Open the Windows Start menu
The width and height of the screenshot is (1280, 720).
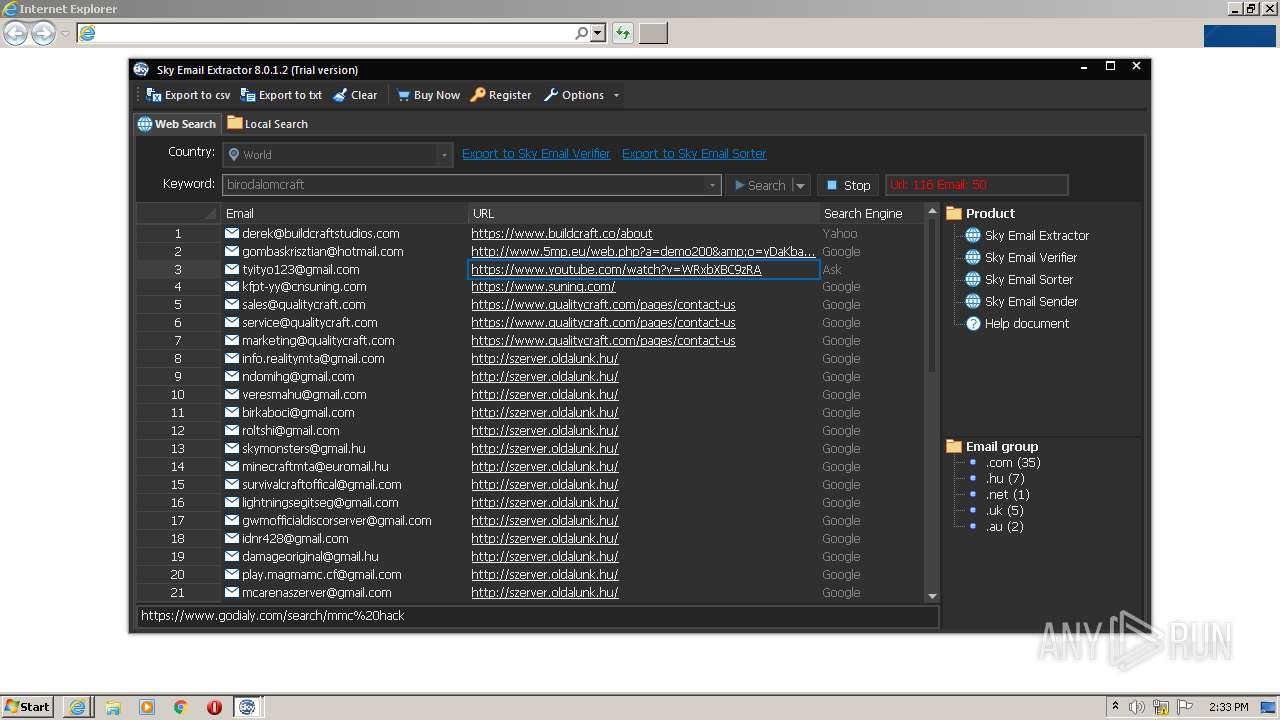point(27,706)
